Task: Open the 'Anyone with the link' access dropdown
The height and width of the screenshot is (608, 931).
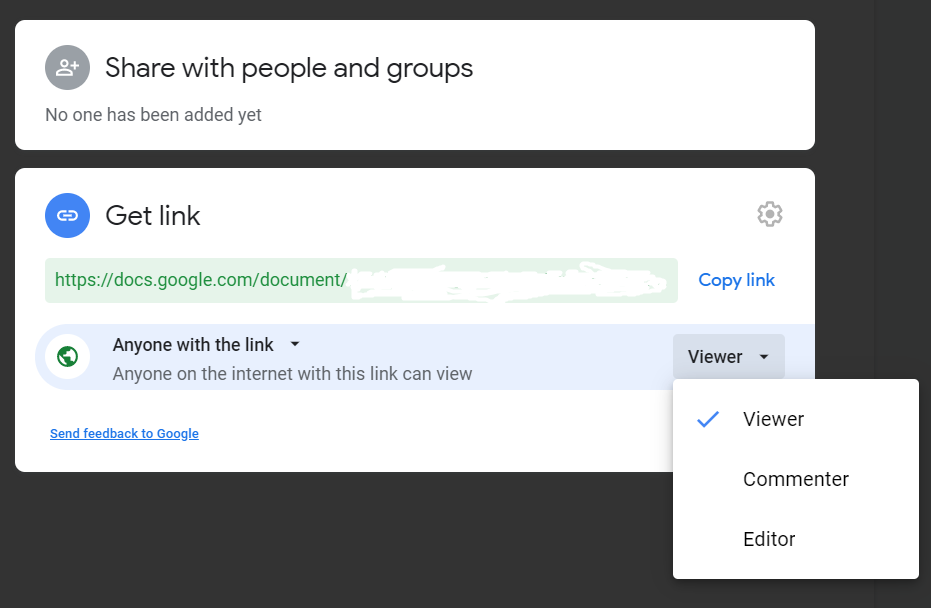Action: tap(193, 345)
